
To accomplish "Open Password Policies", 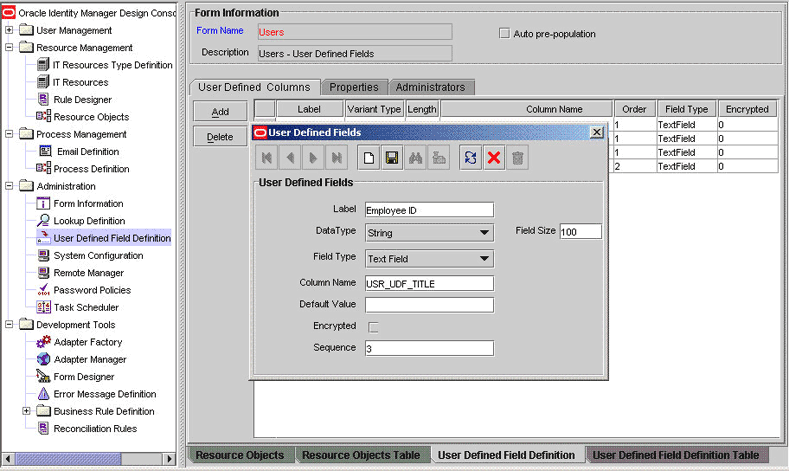I will click(x=92, y=290).
